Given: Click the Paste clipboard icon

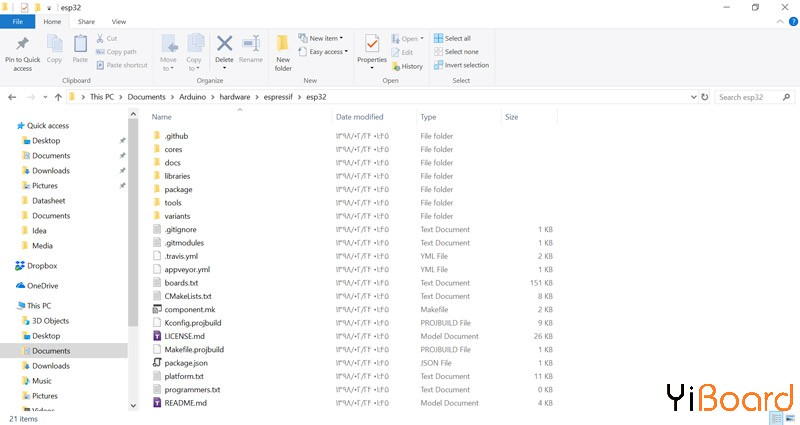Looking at the screenshot, I should (x=80, y=44).
